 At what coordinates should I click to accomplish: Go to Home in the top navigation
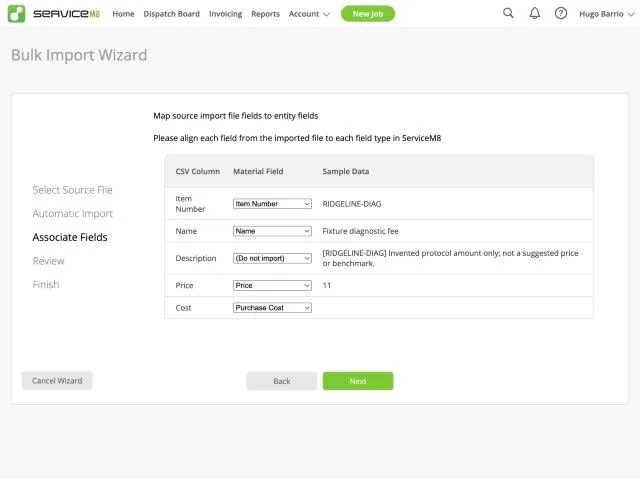point(123,14)
